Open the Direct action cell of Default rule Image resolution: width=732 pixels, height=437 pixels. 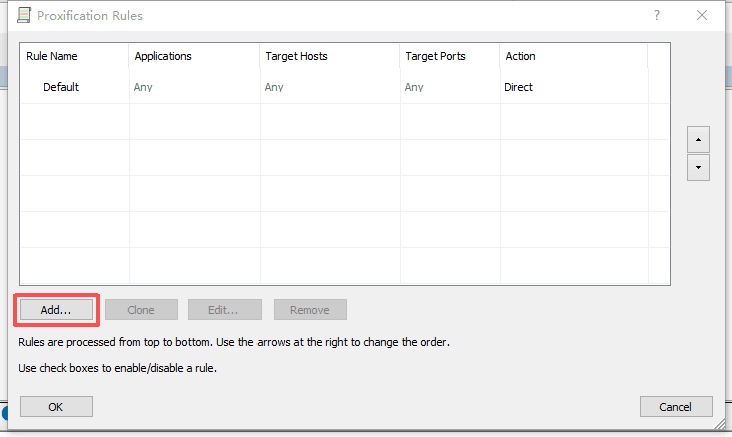click(x=518, y=87)
